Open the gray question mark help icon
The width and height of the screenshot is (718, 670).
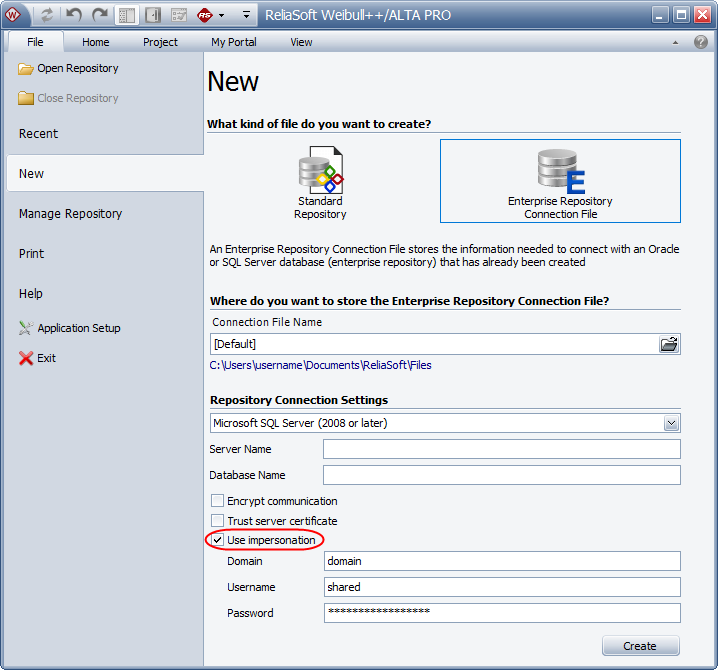point(700,42)
